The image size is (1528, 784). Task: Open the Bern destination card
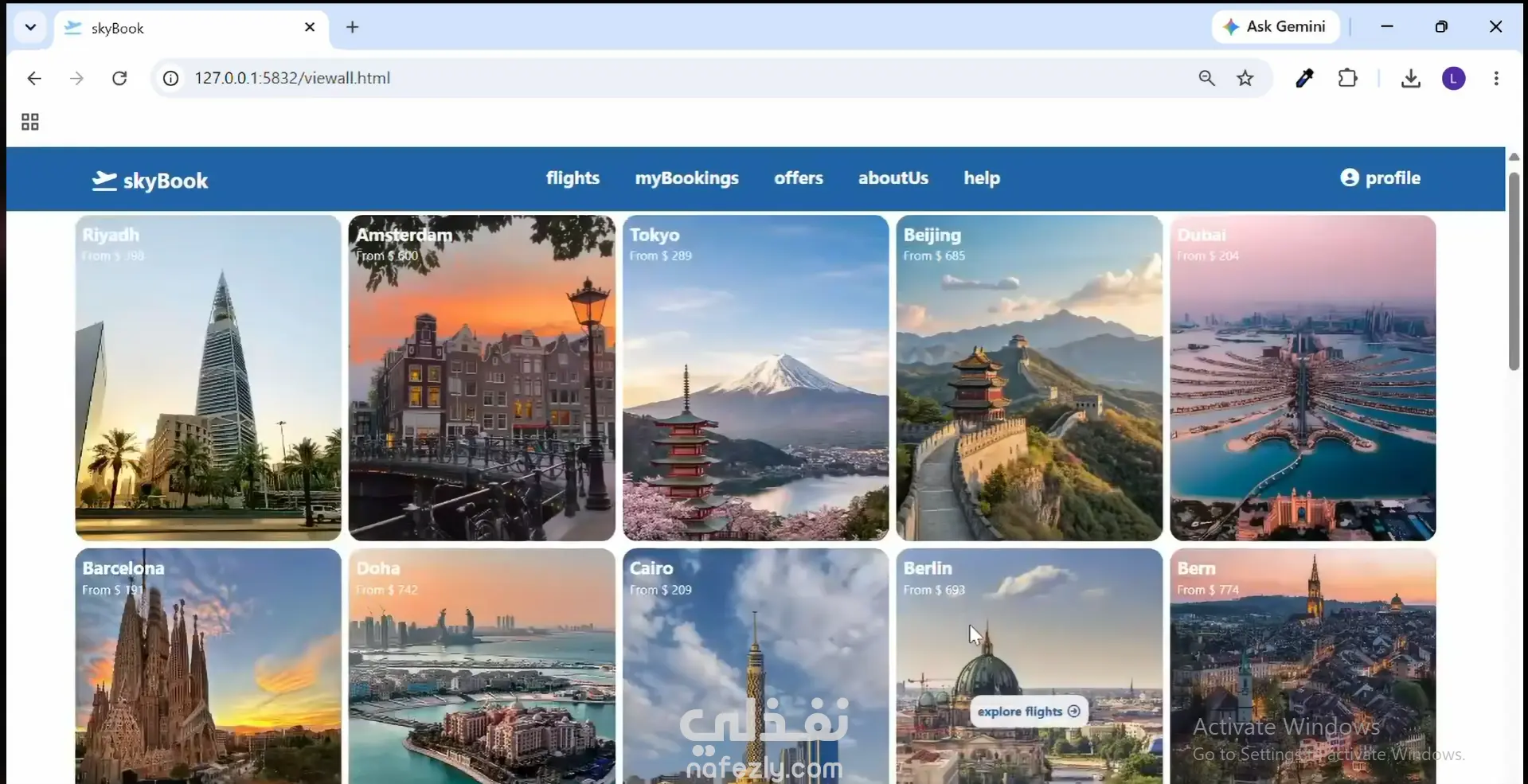coord(1303,666)
